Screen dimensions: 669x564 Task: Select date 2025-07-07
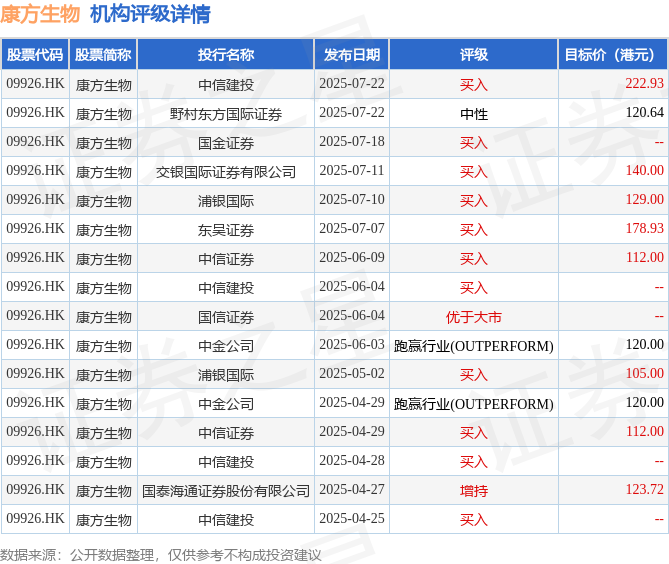click(x=352, y=229)
